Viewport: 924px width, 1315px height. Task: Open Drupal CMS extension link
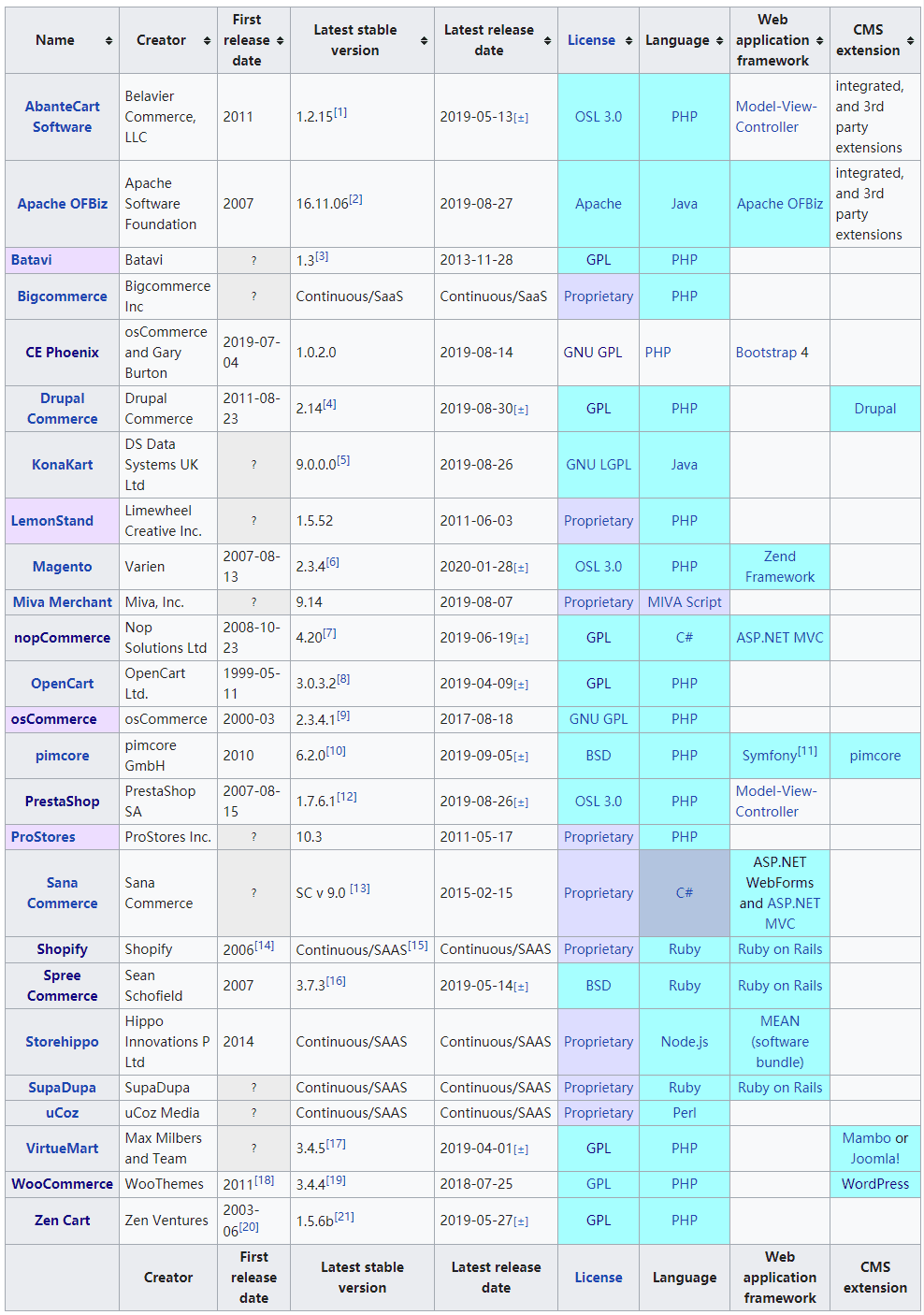(x=875, y=409)
